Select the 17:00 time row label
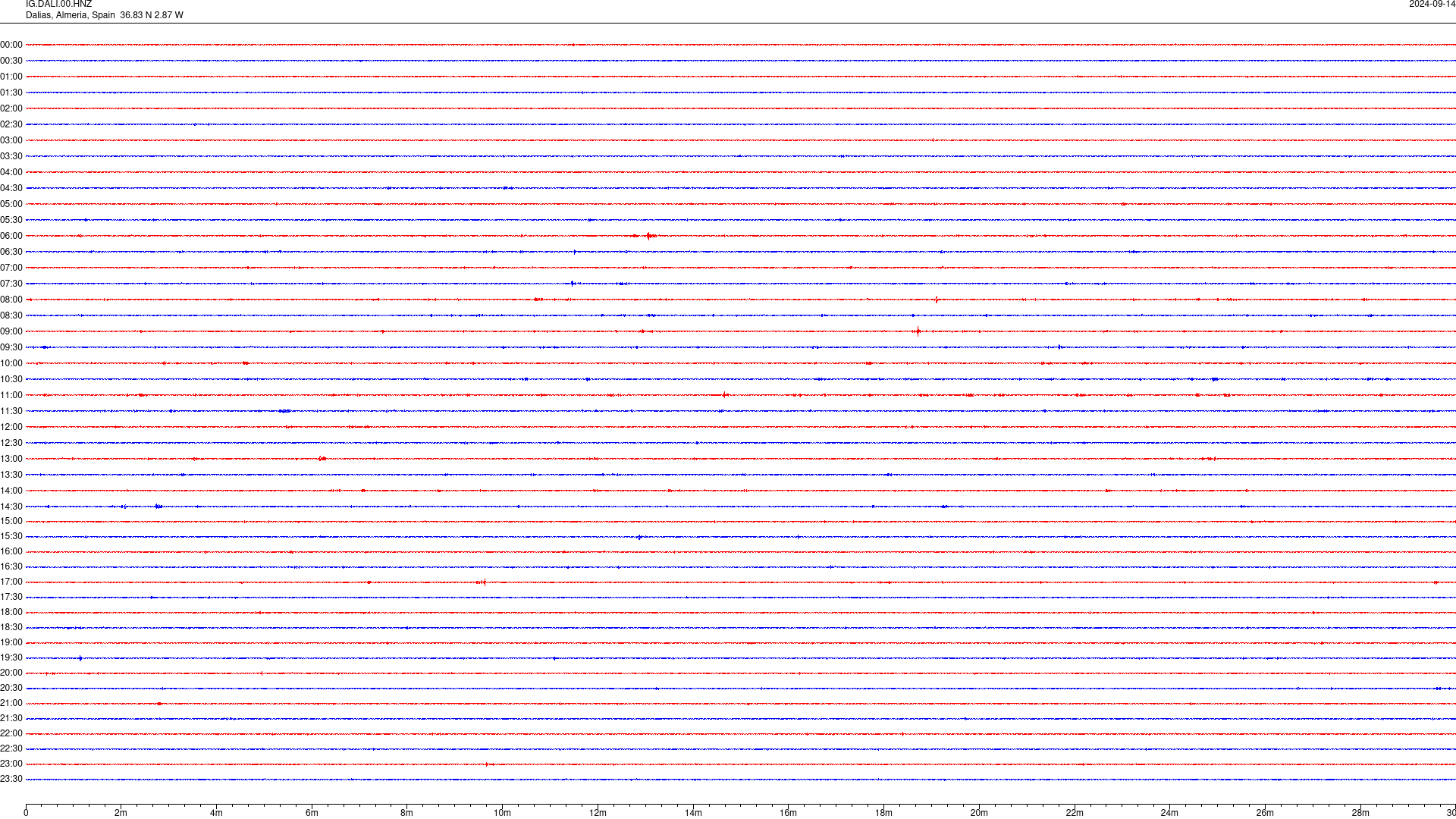This screenshot has height=819, width=1456. pyautogui.click(x=11, y=582)
